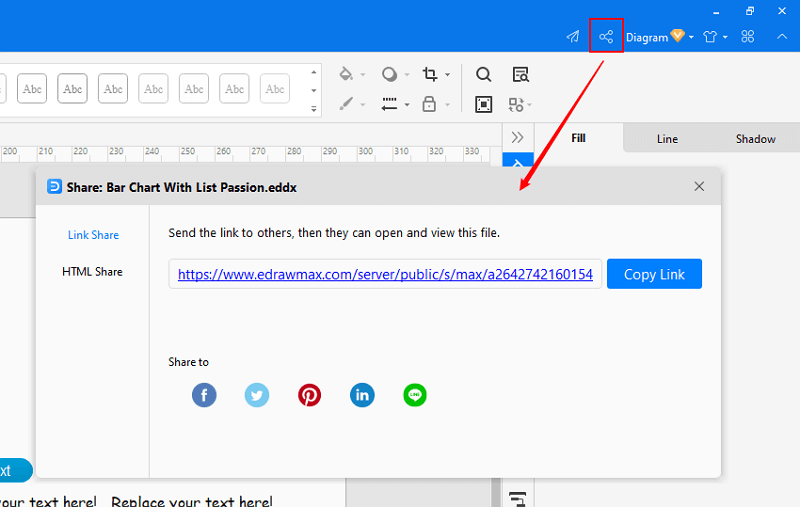The width and height of the screenshot is (800, 507).
Task: Click the magnifier Search icon
Action: 483,74
